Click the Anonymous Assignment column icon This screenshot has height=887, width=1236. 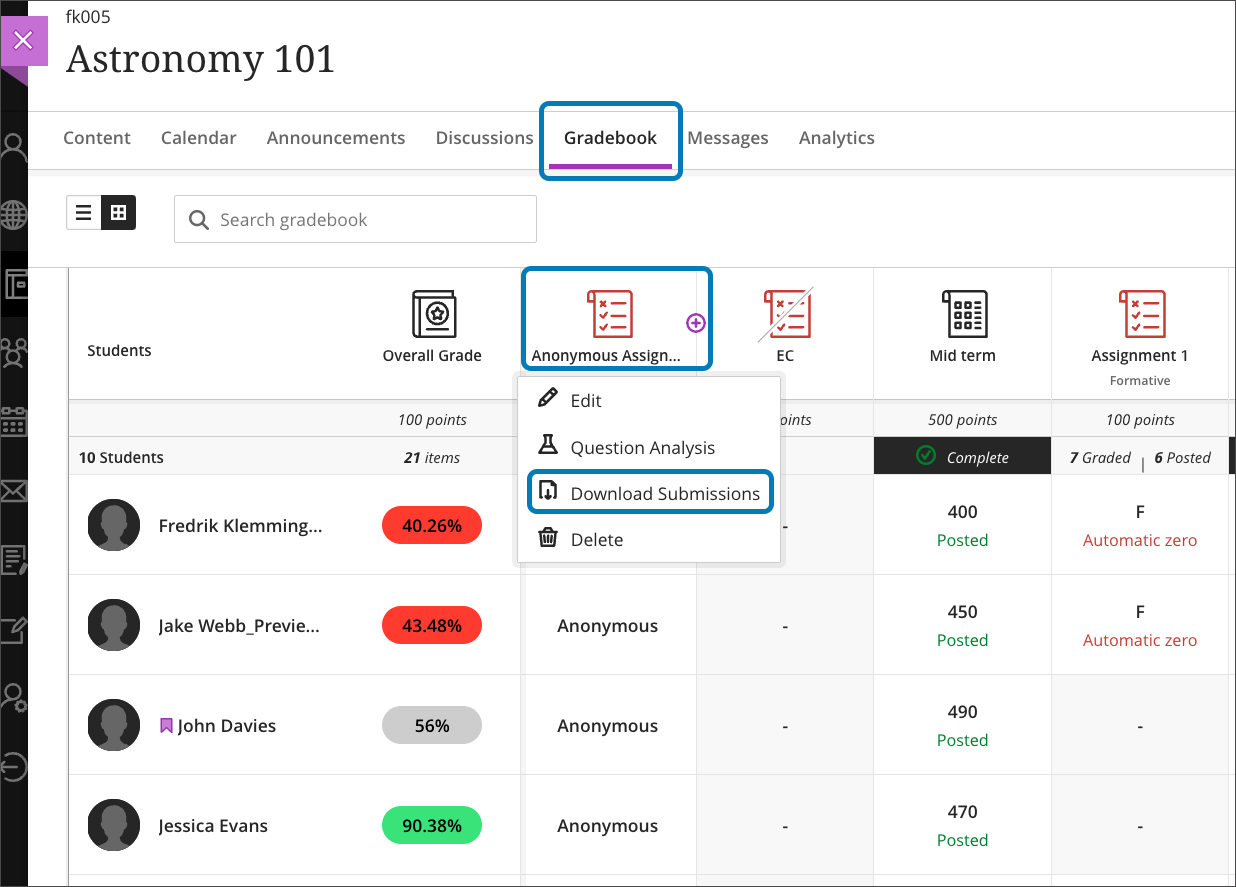[609, 314]
